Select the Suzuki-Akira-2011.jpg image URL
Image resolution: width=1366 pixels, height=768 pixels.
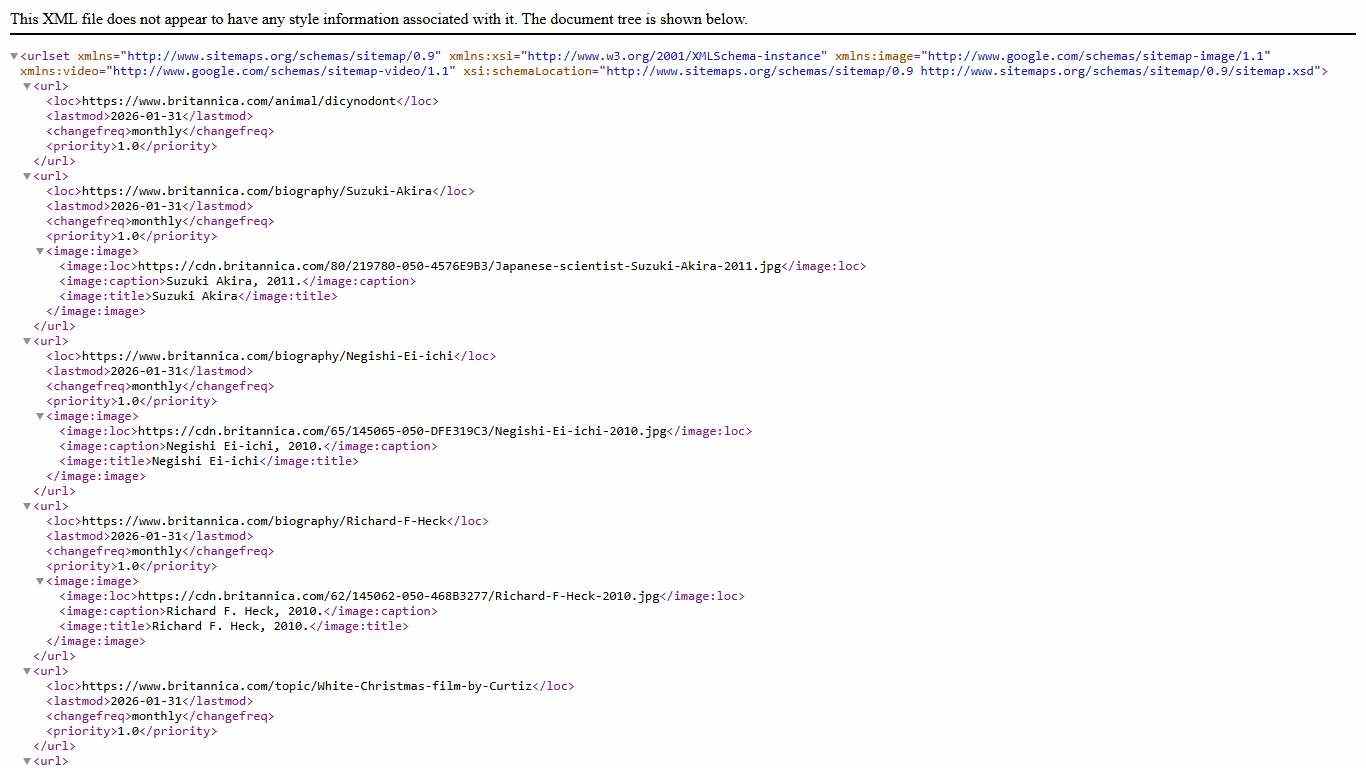(463, 266)
